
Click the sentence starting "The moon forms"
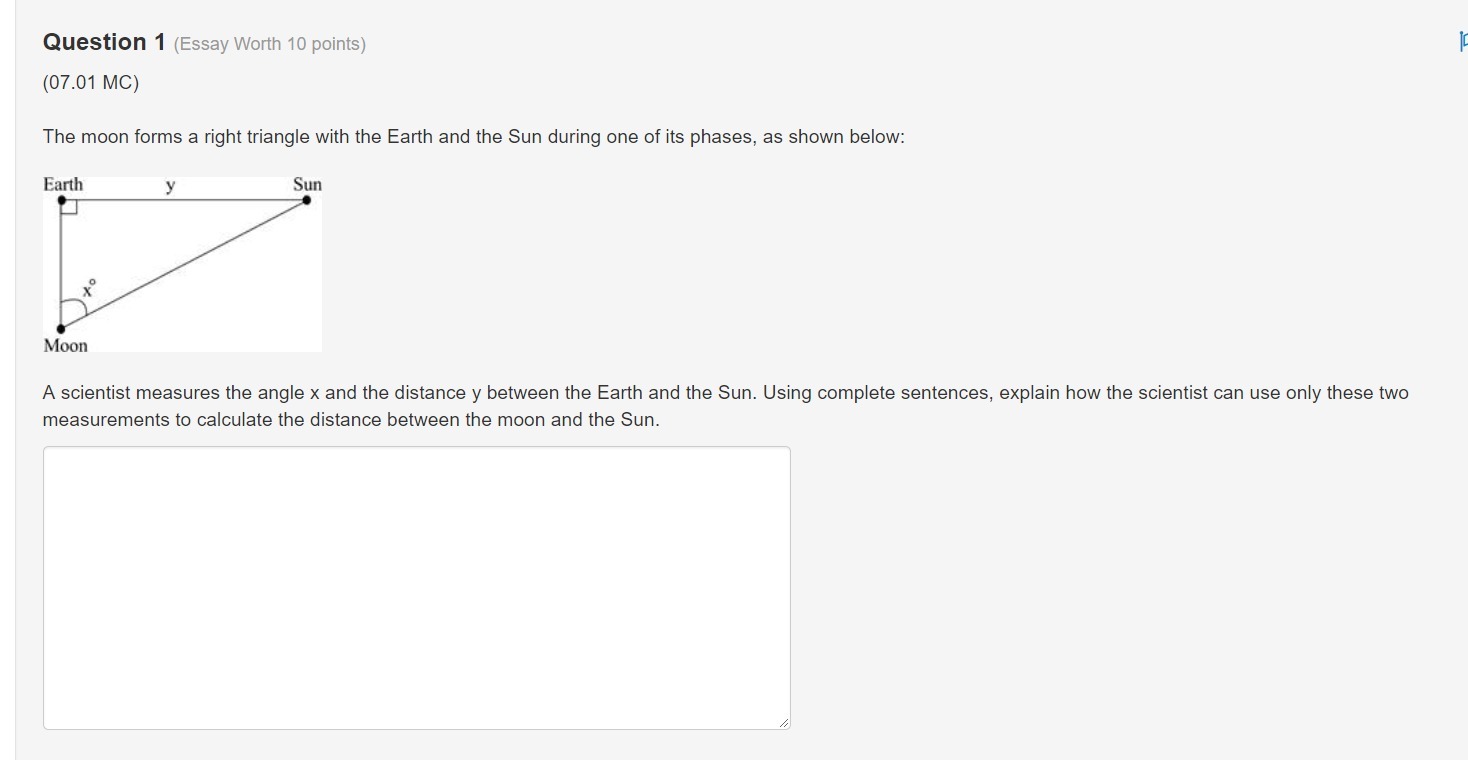pos(473,137)
